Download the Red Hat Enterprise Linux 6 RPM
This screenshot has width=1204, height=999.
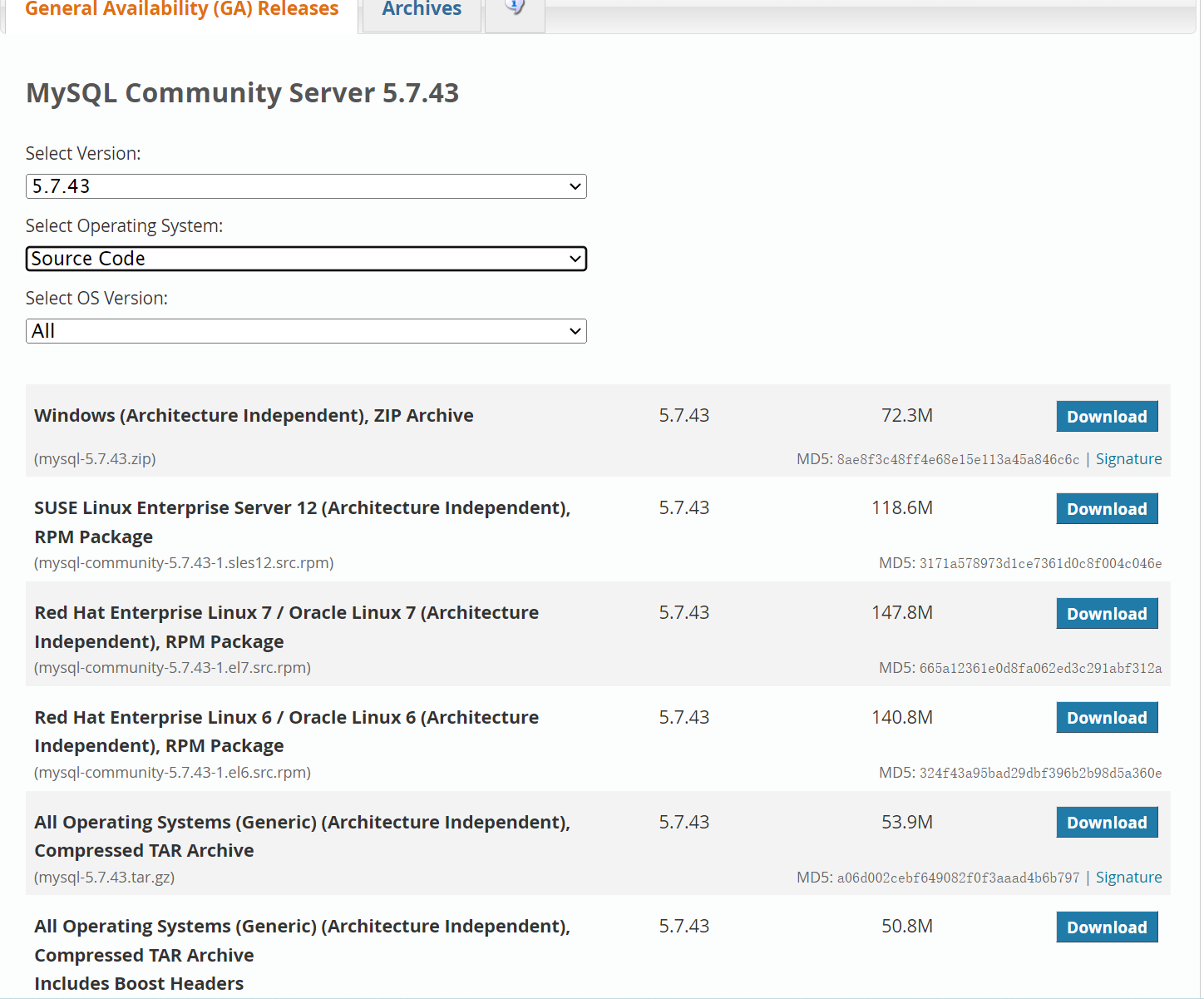1107,718
